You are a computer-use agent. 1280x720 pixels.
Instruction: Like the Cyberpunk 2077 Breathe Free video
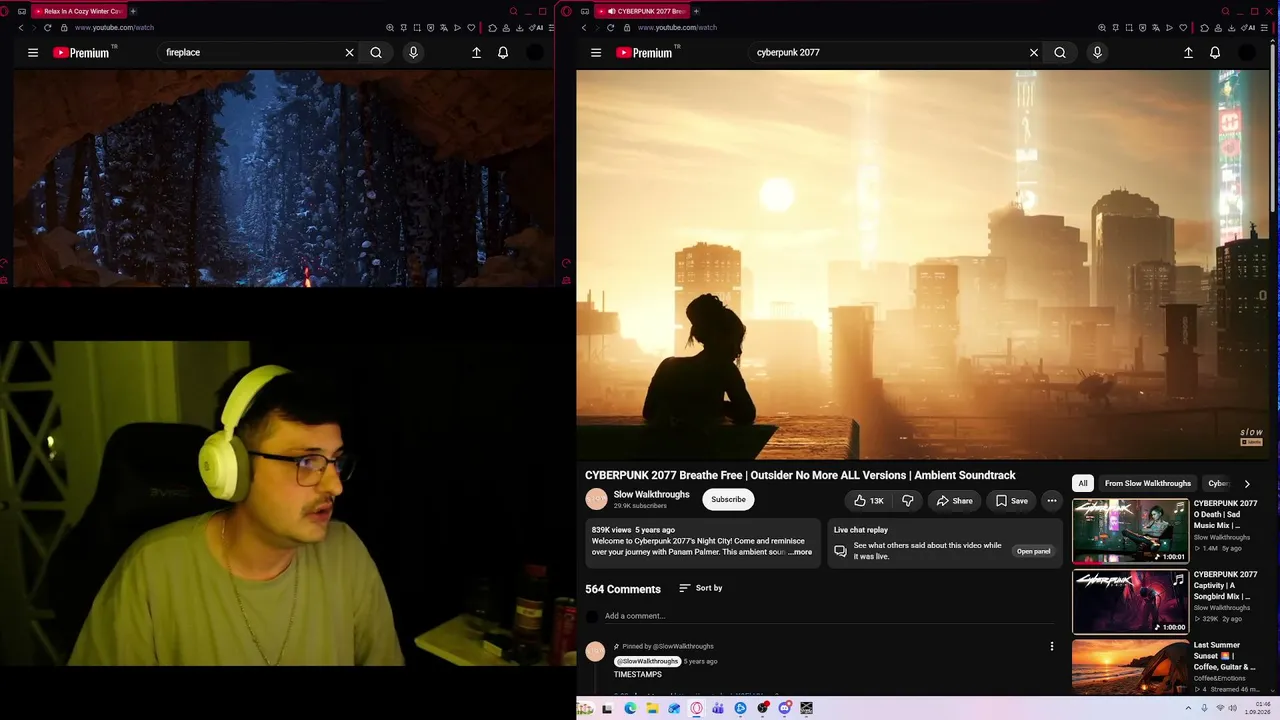tap(867, 500)
